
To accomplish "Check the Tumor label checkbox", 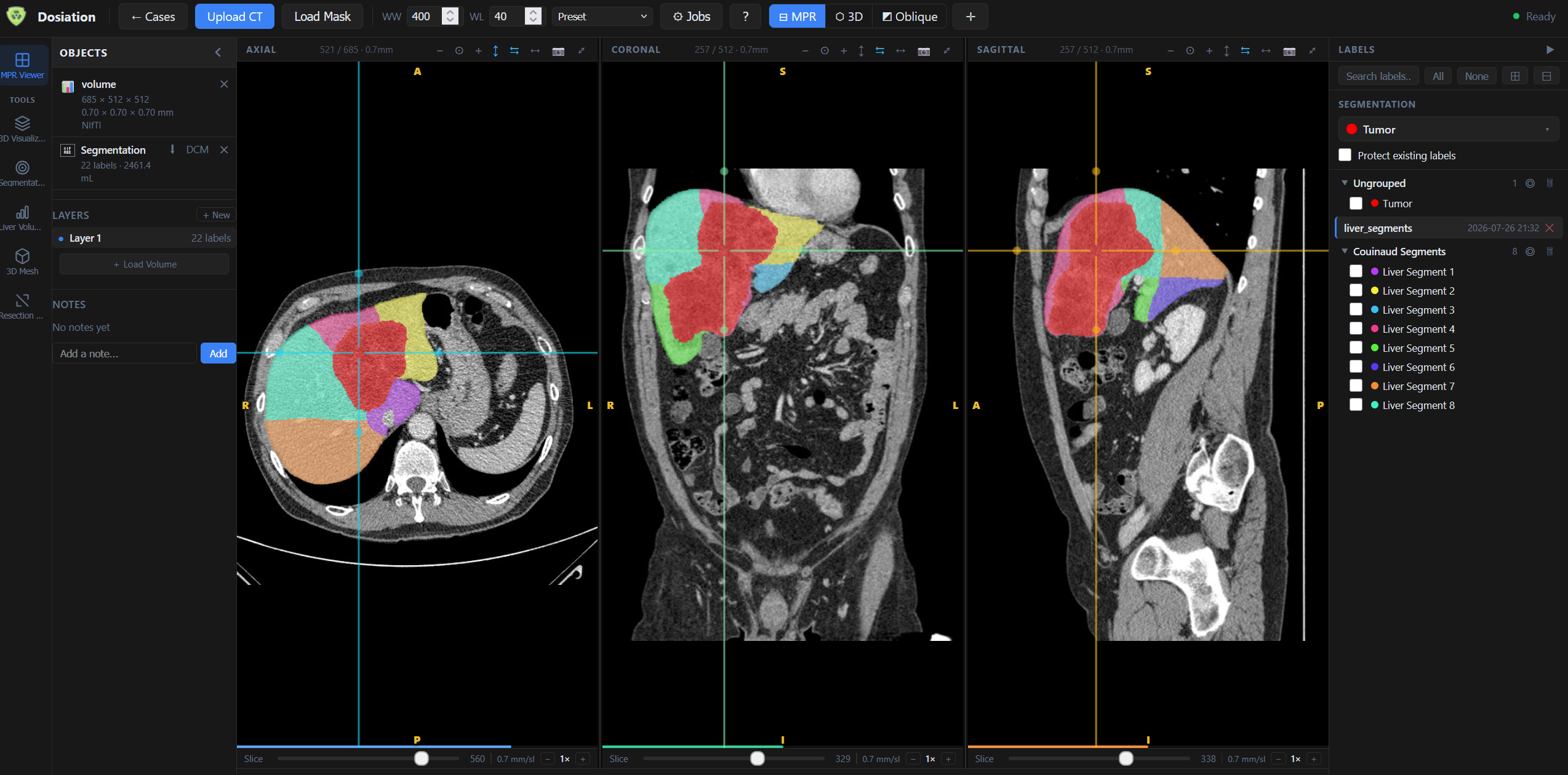I will pyautogui.click(x=1356, y=203).
